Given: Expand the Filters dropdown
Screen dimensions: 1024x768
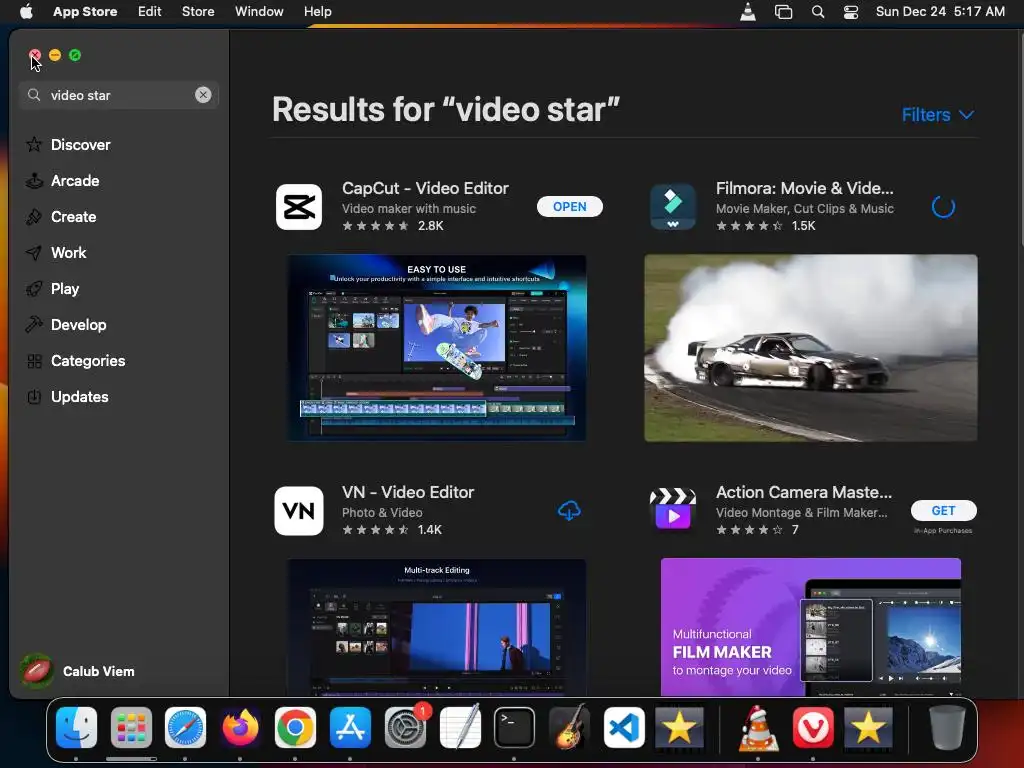Looking at the screenshot, I should click(938, 115).
